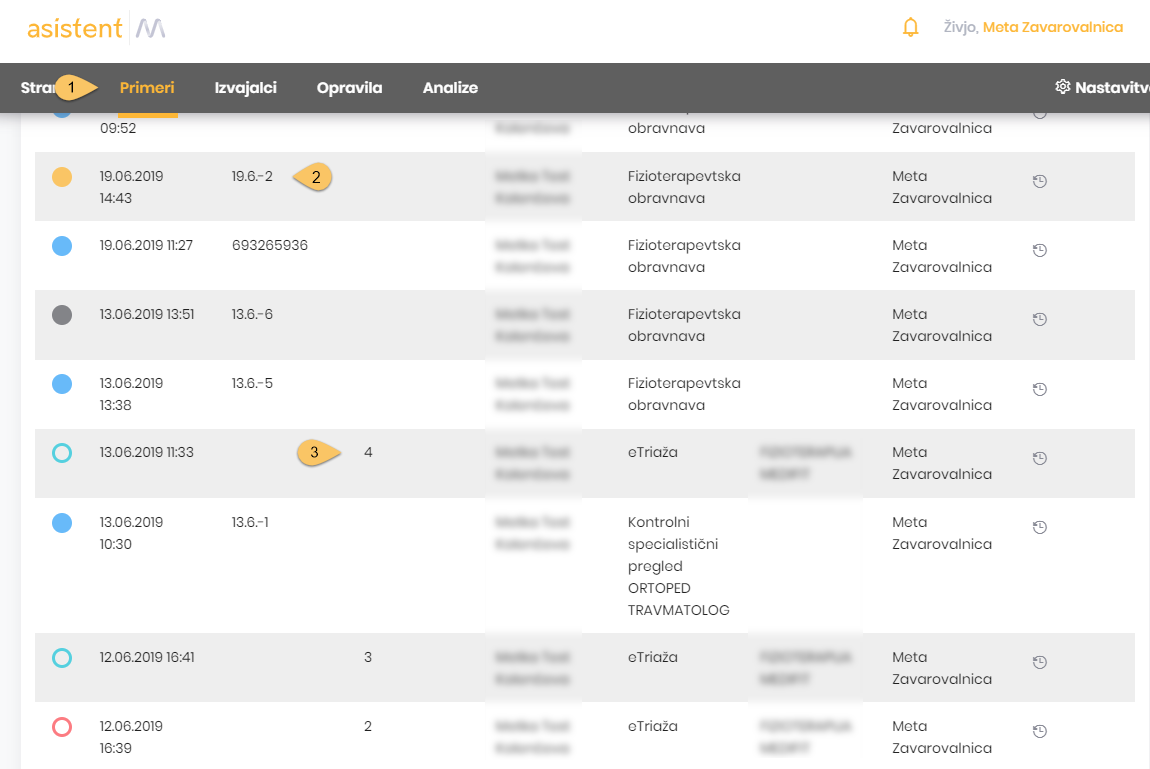The height and width of the screenshot is (769, 1150).
Task: Click the orange status dot for 19.6.-2
Action: click(62, 177)
